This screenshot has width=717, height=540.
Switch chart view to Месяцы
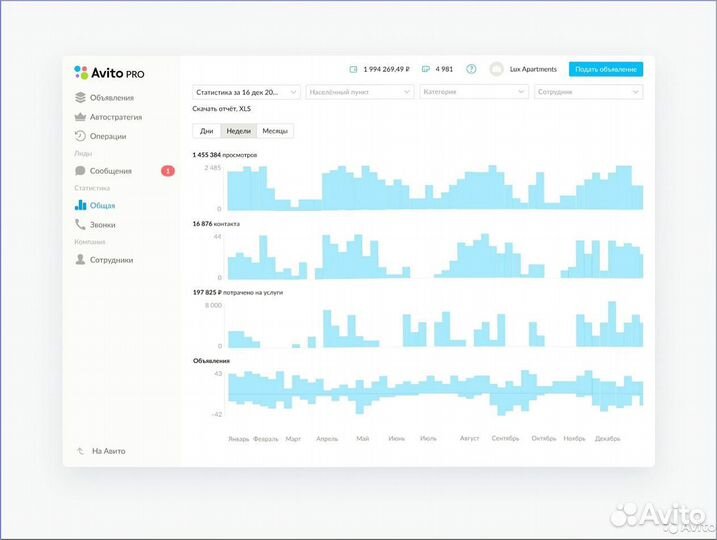(275, 131)
